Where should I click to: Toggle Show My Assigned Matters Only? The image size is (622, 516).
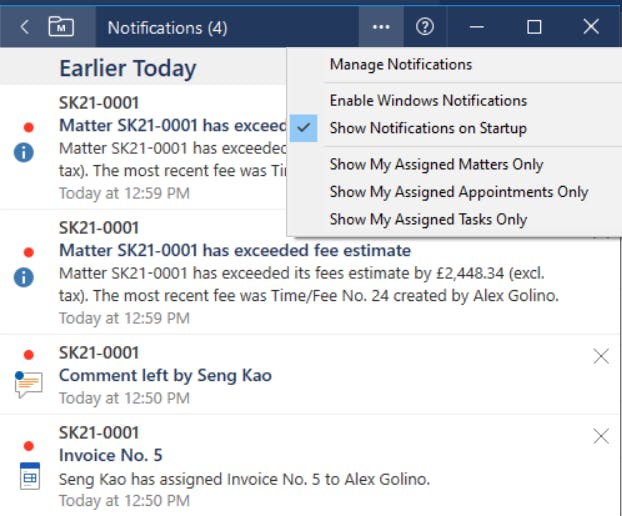(436, 164)
